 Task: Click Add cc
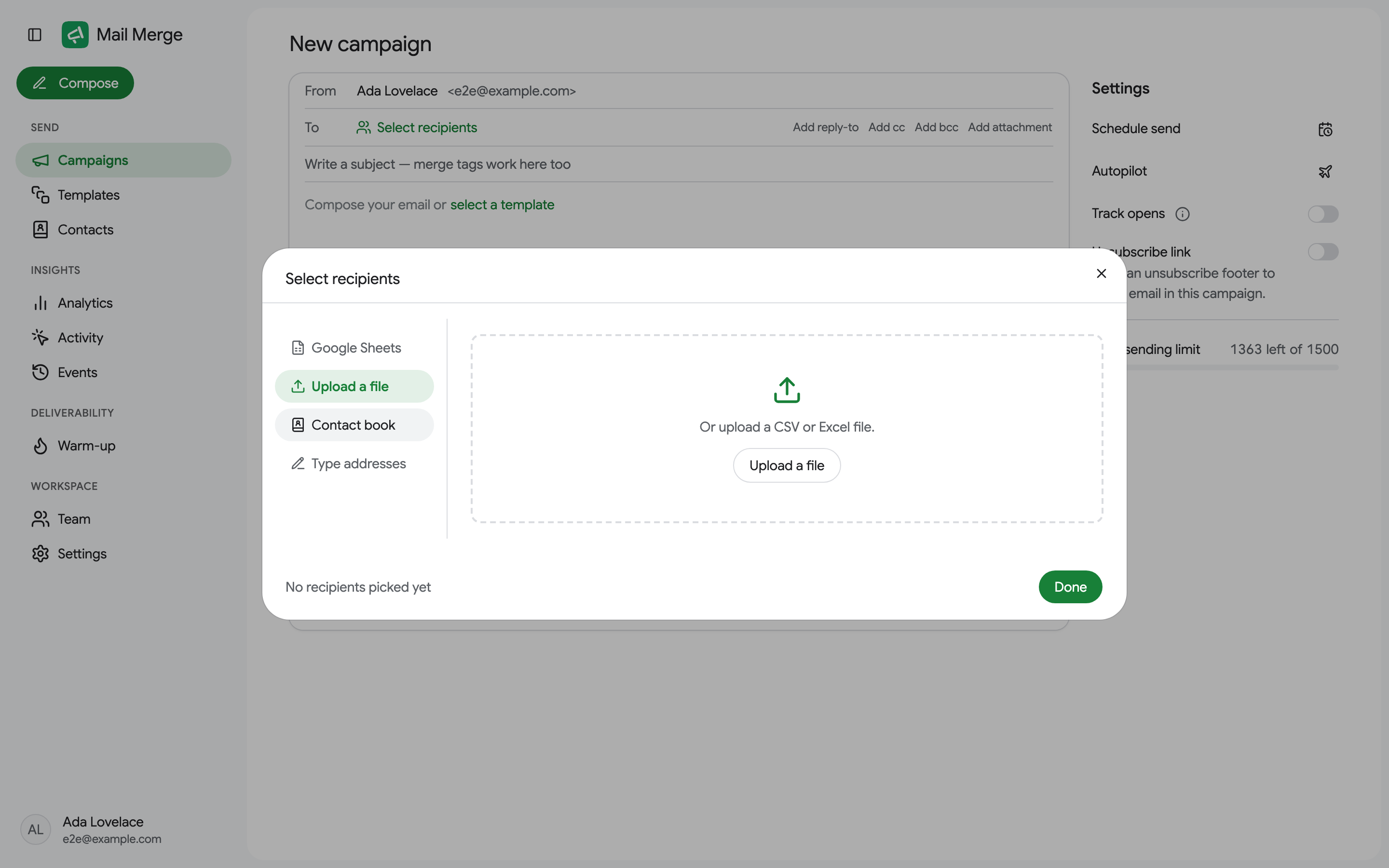click(886, 127)
